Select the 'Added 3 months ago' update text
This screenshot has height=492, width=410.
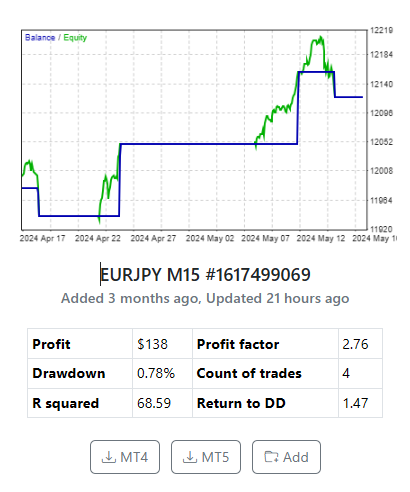131,298
